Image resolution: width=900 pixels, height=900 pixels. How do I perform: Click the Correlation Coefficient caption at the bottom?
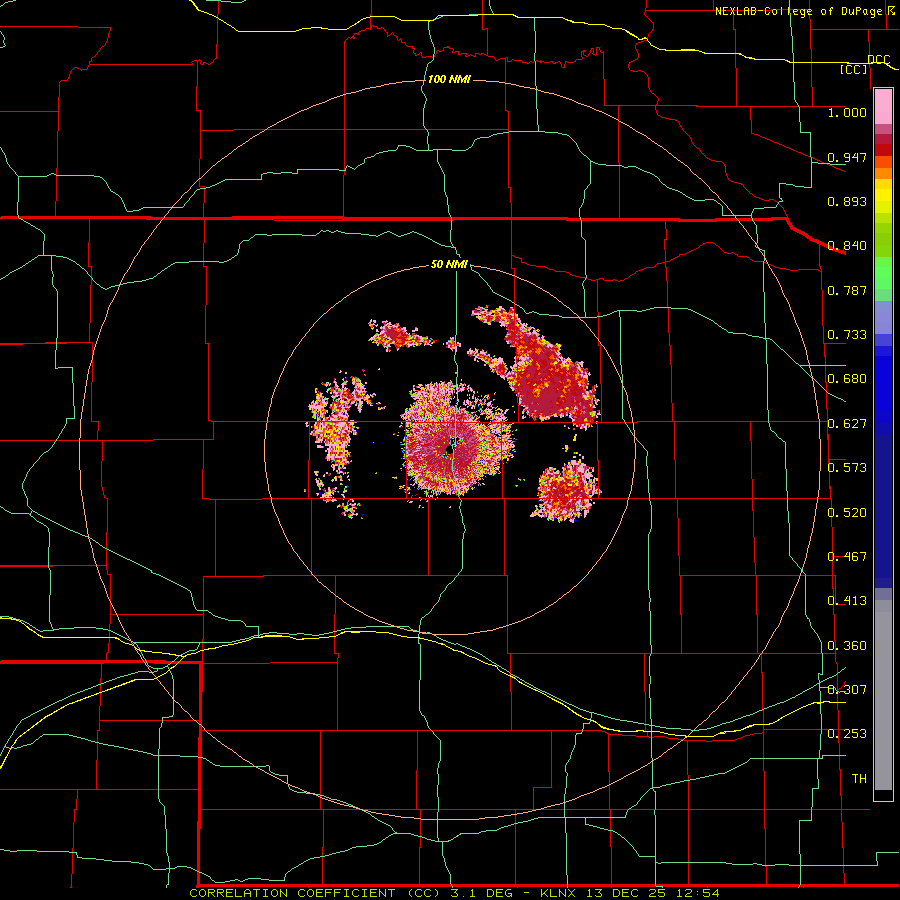click(x=454, y=893)
